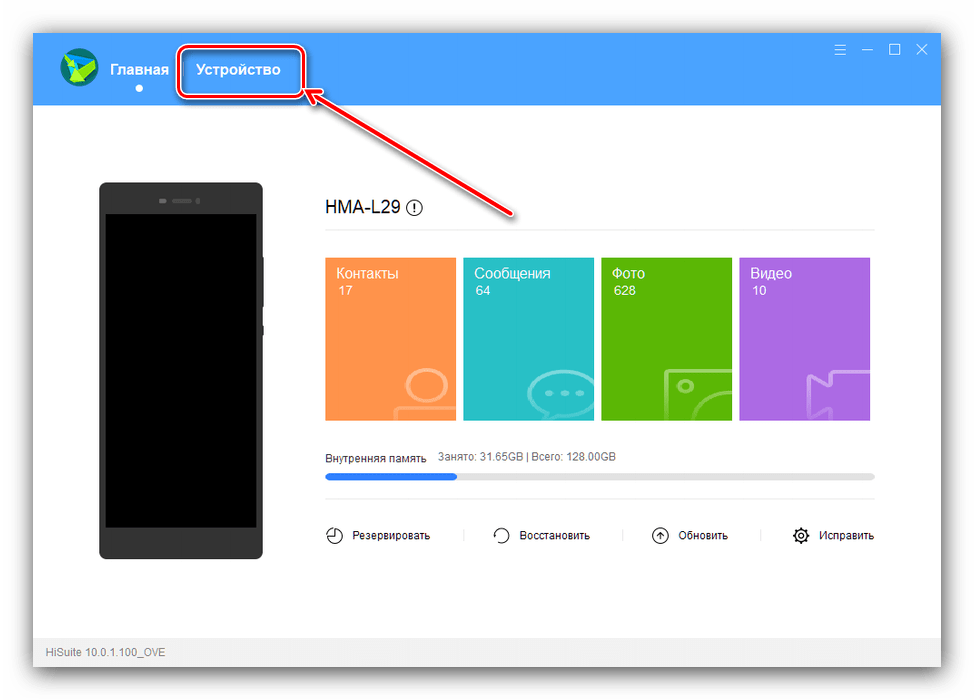
Task: Click the Исправить gear icon
Action: pos(801,535)
